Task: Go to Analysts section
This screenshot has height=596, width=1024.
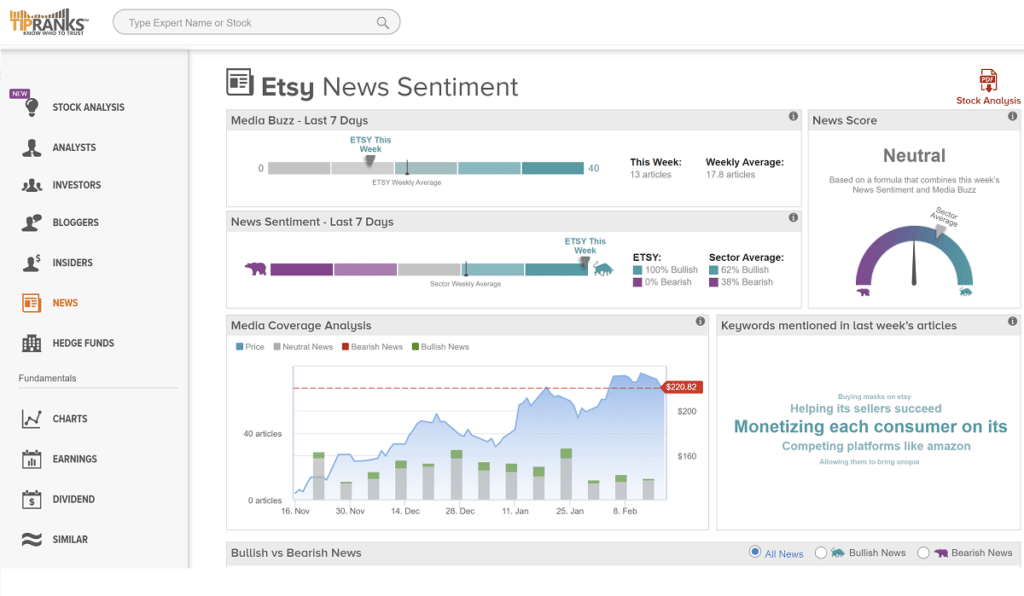Action: [x=74, y=148]
